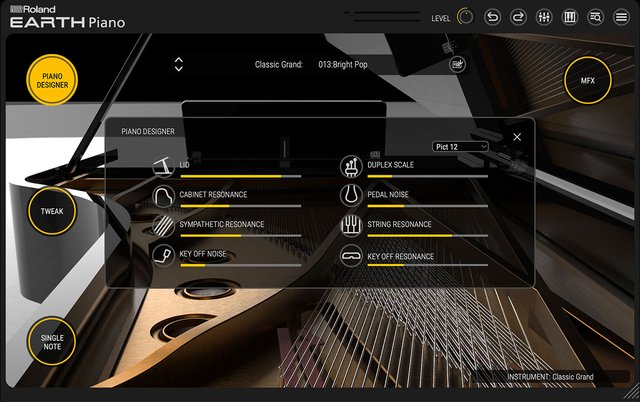Image resolution: width=640 pixels, height=402 pixels.
Task: Click the SYMPATHETIC RESONANCE label
Action: click(222, 224)
